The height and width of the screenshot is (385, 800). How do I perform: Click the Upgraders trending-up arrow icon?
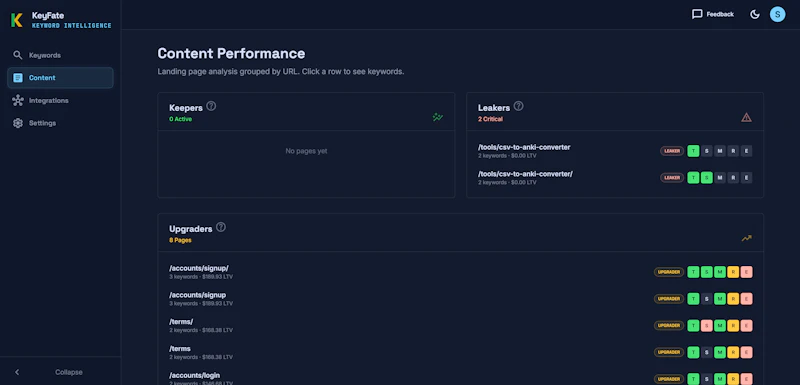tap(746, 238)
